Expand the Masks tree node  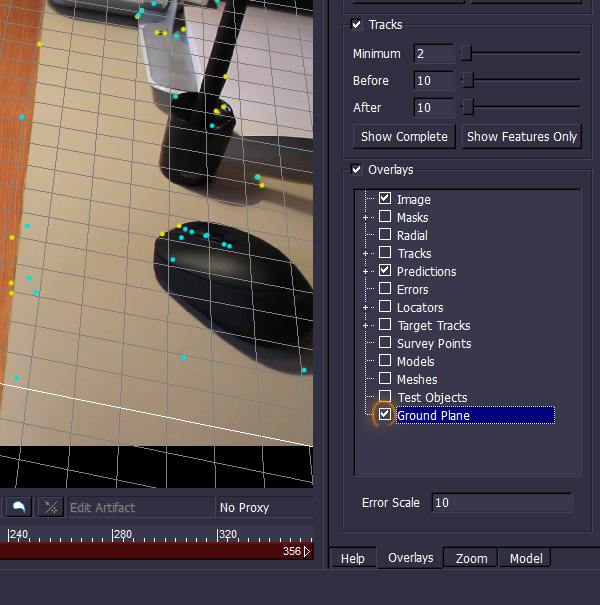(x=365, y=218)
